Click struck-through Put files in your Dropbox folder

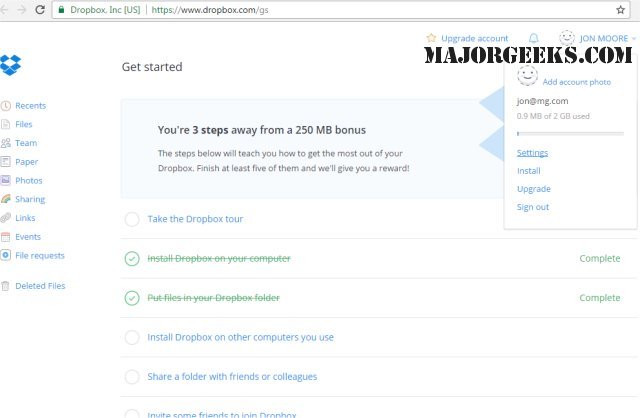[x=213, y=298]
